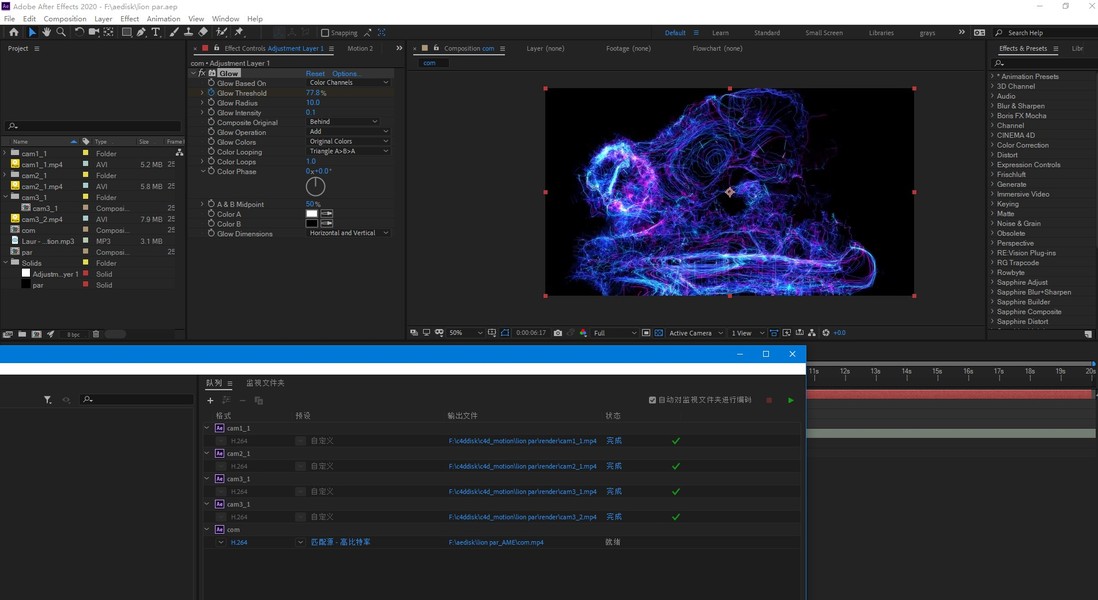Toggle the Snapping checkbox

[325, 33]
